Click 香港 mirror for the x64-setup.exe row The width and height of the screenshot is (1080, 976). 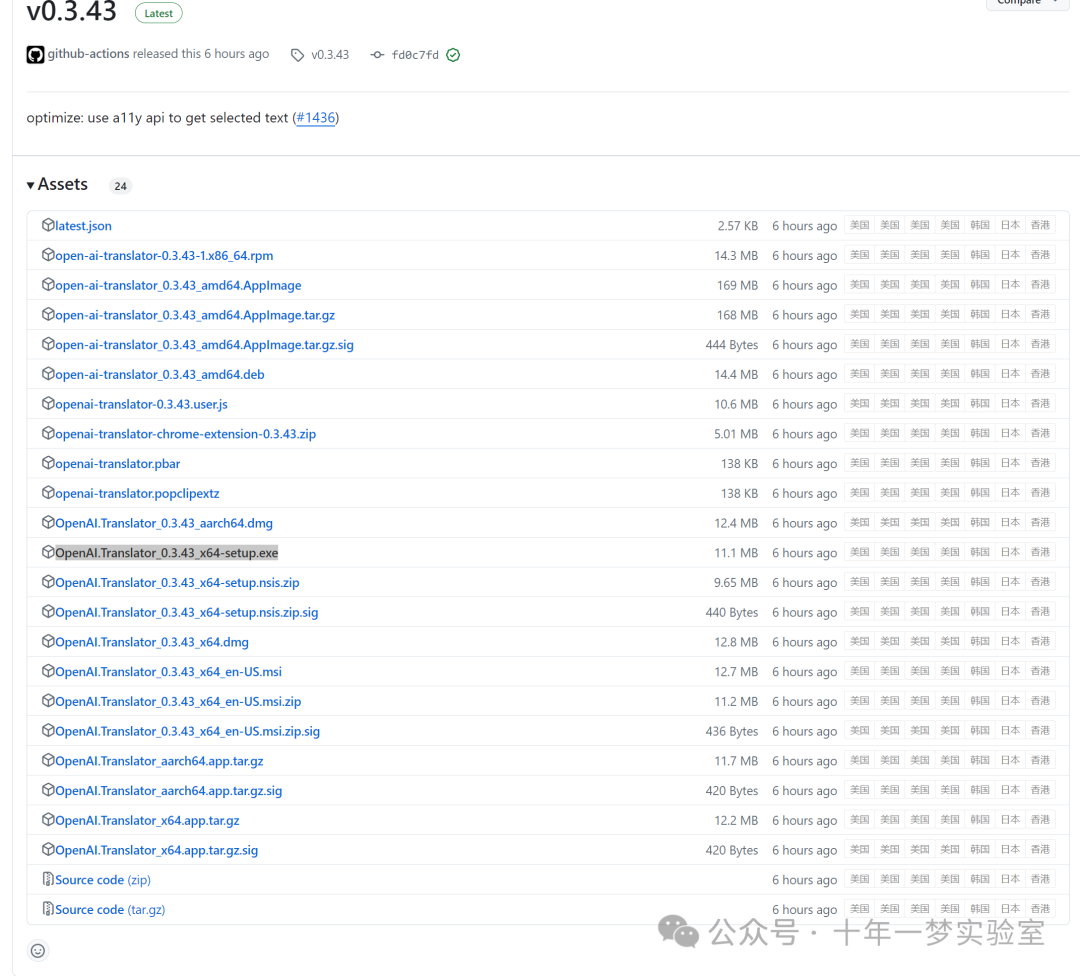point(1040,552)
